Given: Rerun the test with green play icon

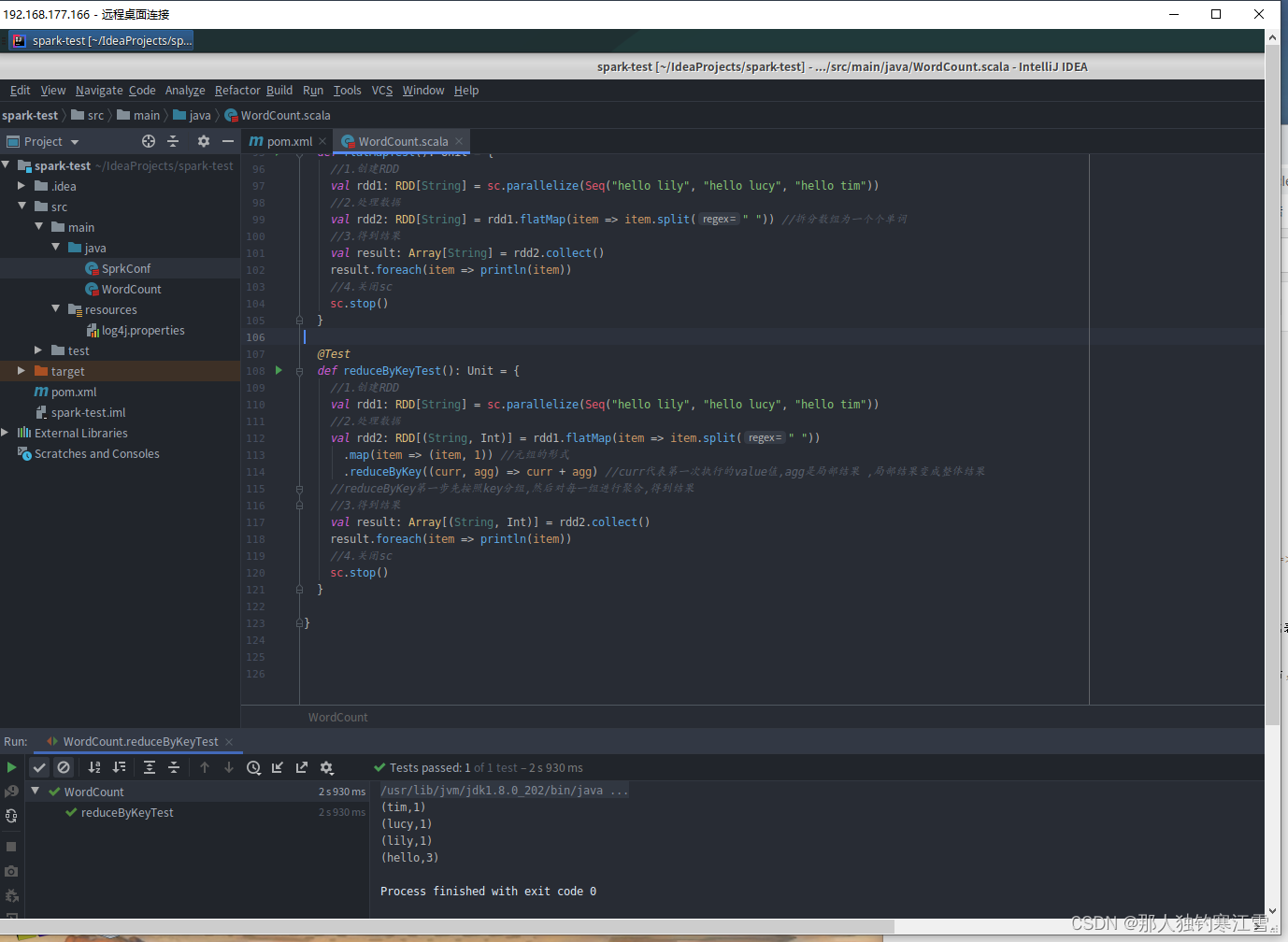Looking at the screenshot, I should tap(11, 767).
